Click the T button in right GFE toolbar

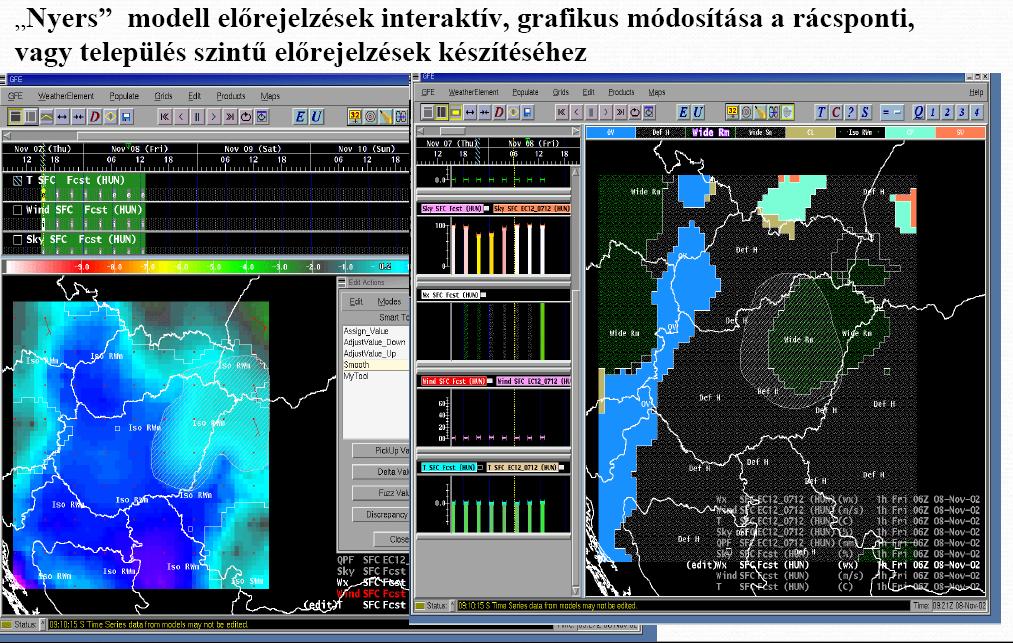[820, 112]
